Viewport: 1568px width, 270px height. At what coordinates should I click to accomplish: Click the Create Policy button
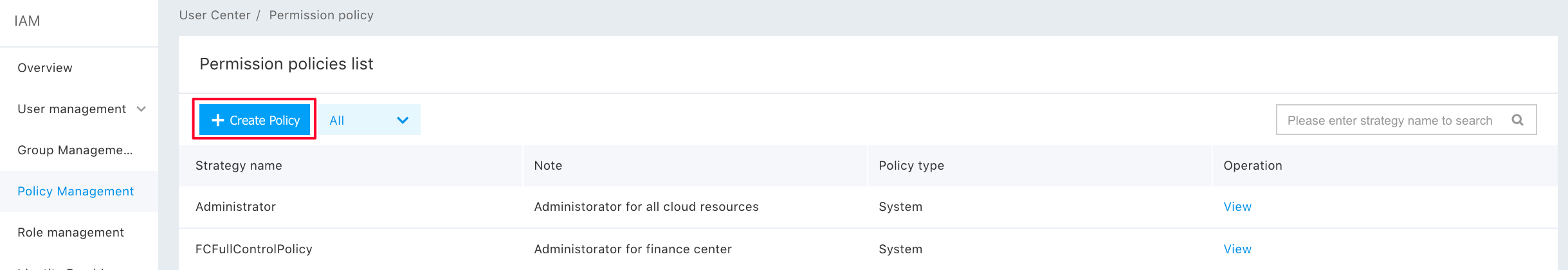click(255, 120)
